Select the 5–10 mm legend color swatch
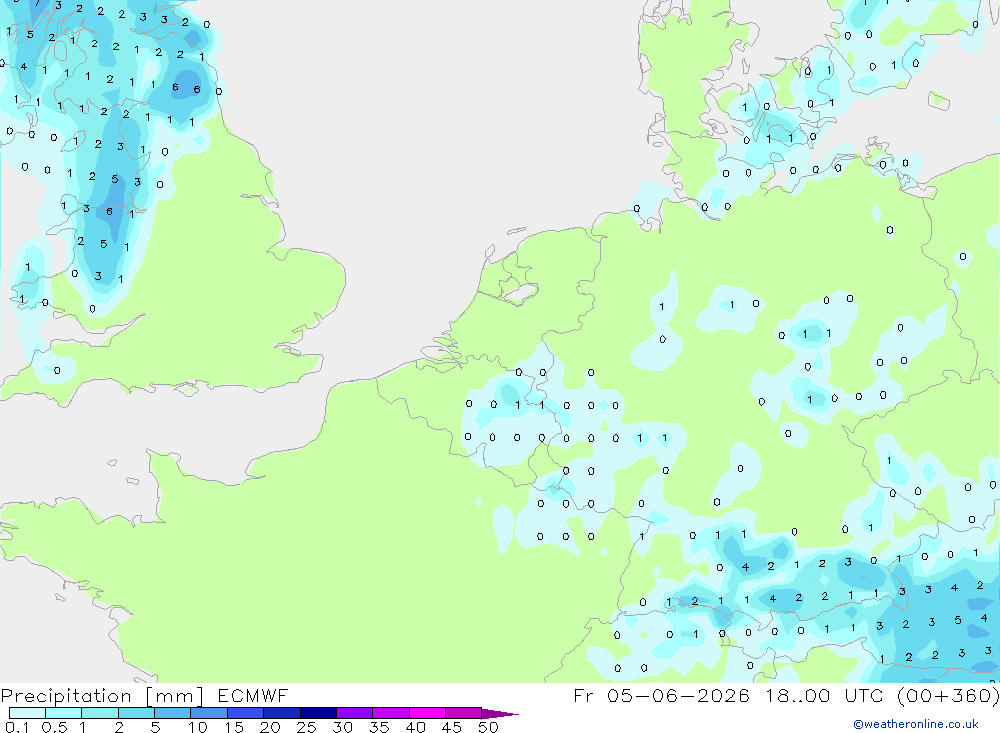 [x=172, y=713]
